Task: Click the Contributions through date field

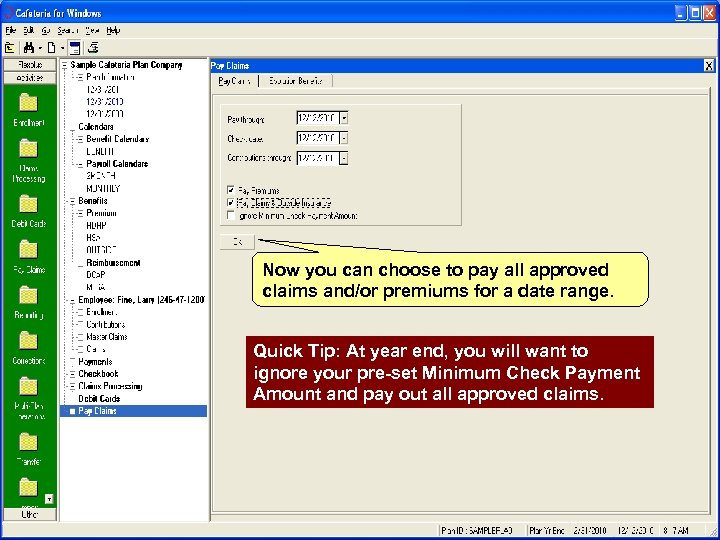Action: click(318, 158)
